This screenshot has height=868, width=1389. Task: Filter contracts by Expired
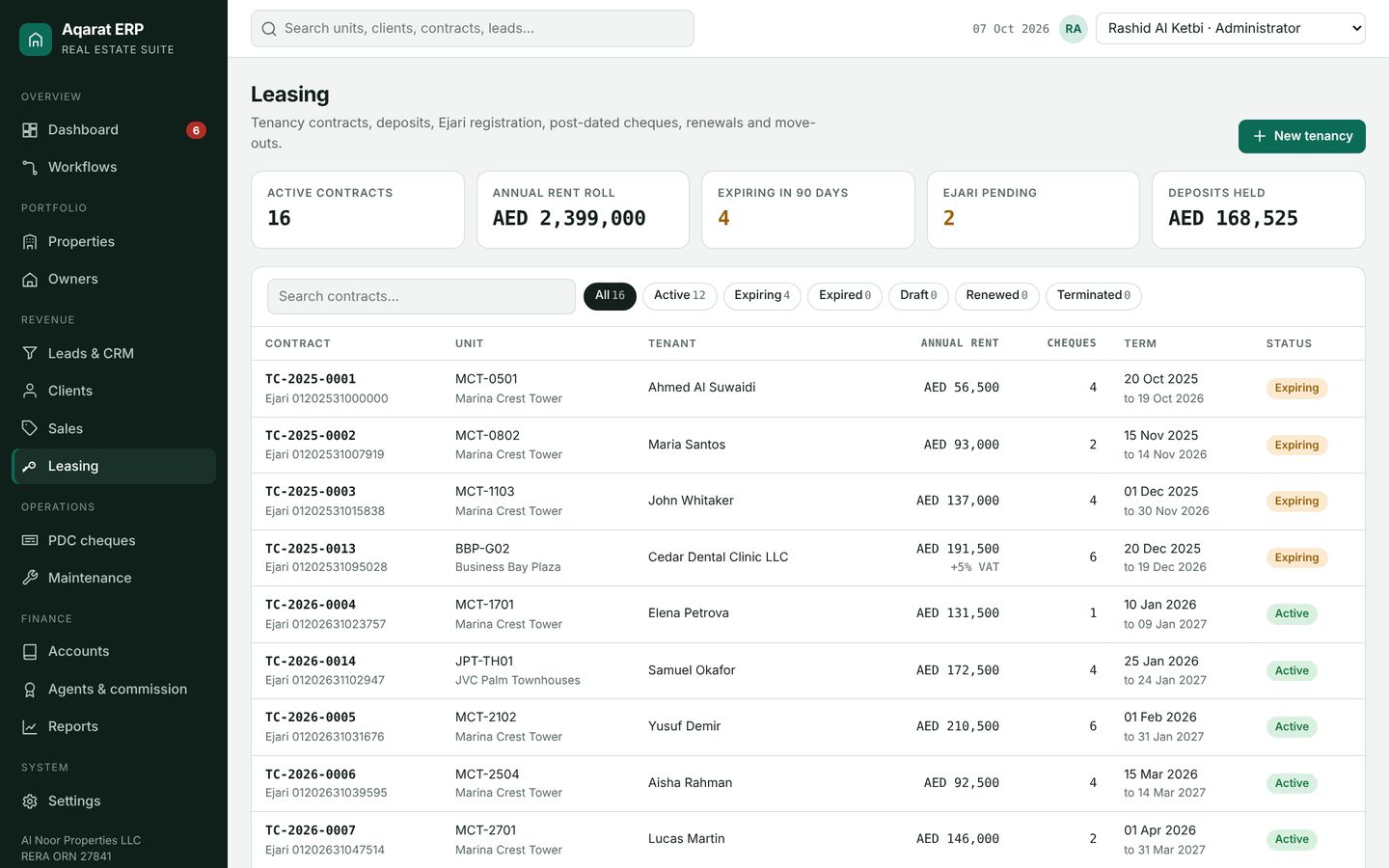845,296
